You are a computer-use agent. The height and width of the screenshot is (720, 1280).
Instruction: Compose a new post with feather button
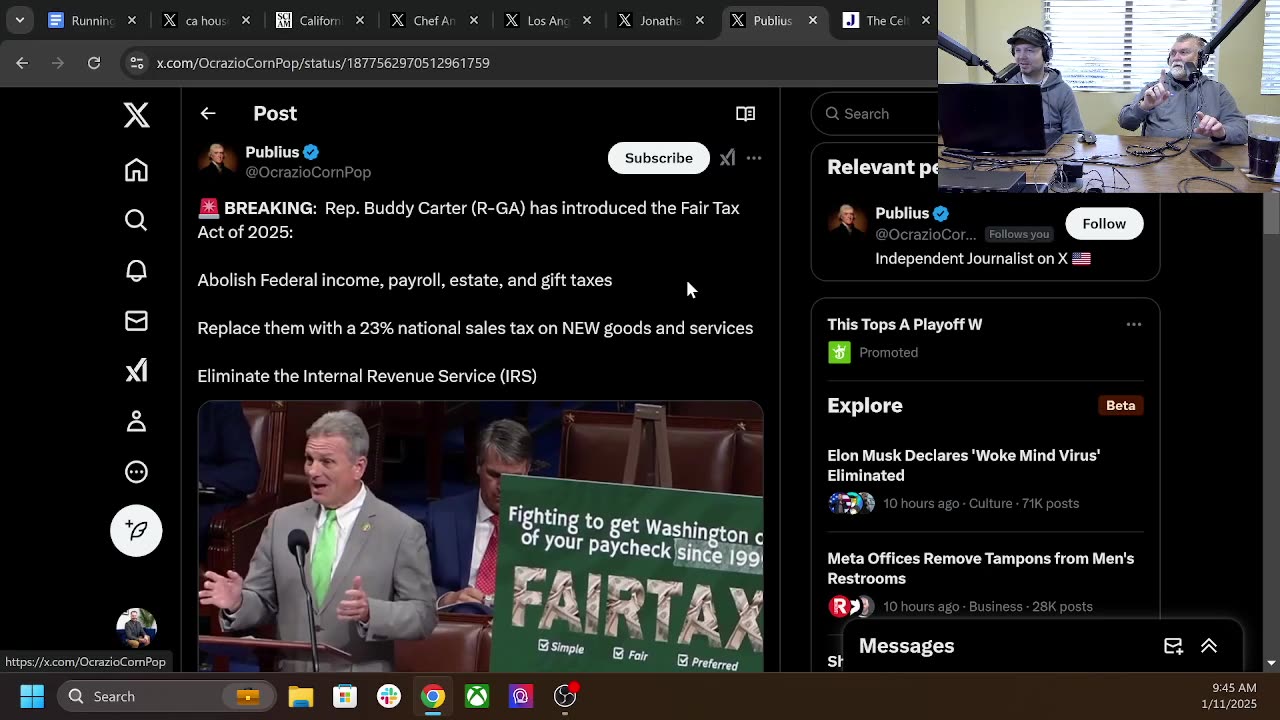click(x=136, y=530)
